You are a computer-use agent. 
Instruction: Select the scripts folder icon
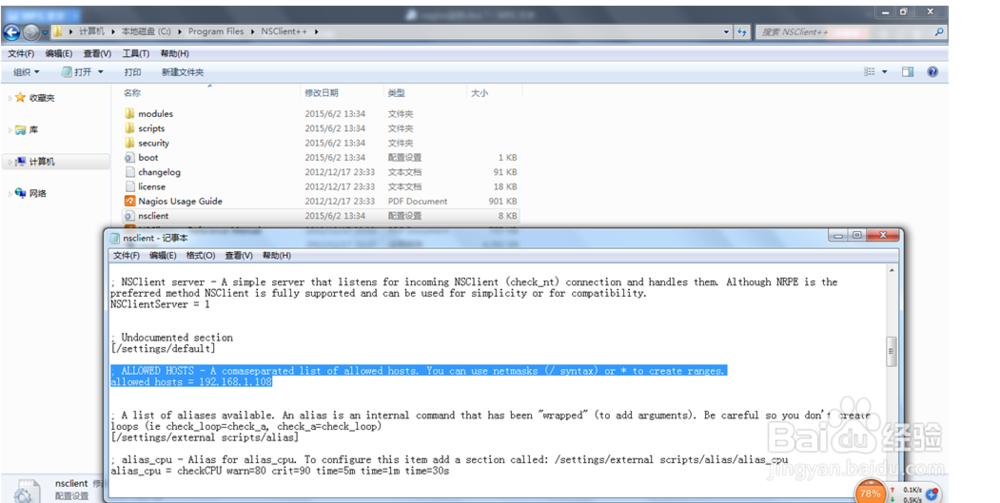tap(130, 128)
